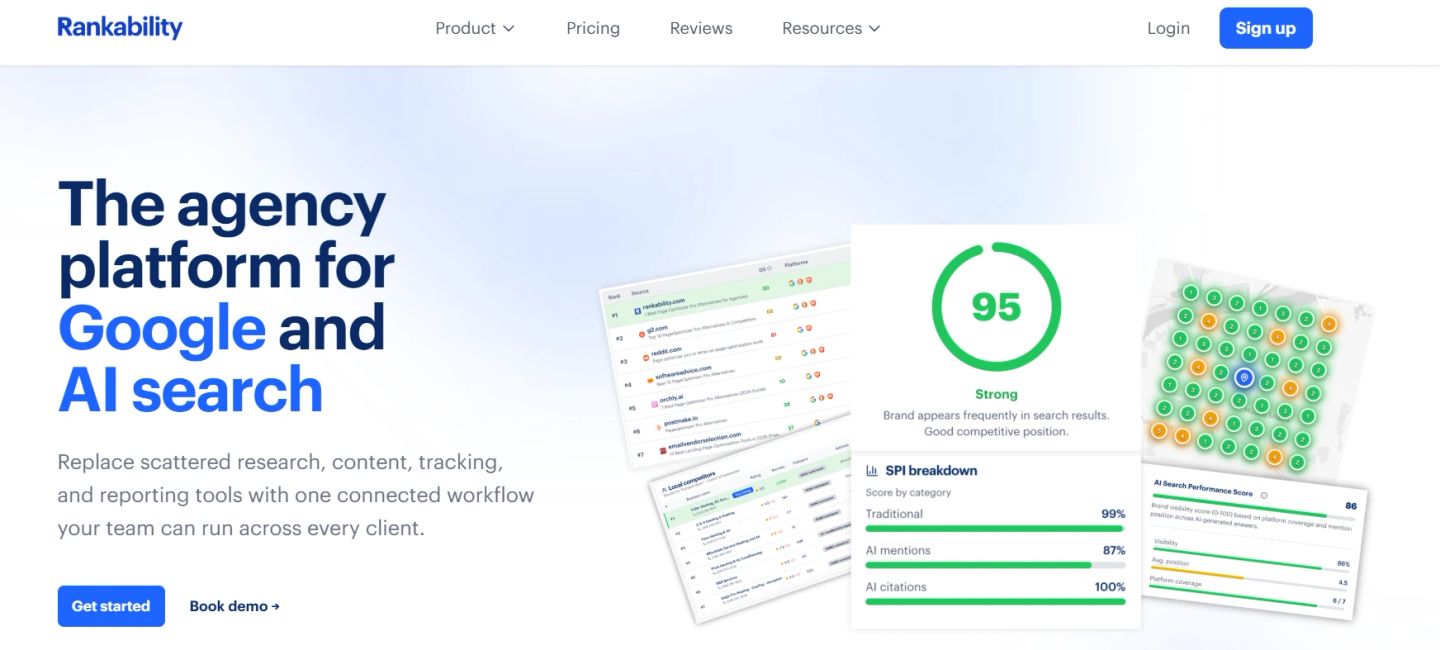The height and width of the screenshot is (650, 1440).
Task: Click the "100%" value
Action: pos(1110,587)
